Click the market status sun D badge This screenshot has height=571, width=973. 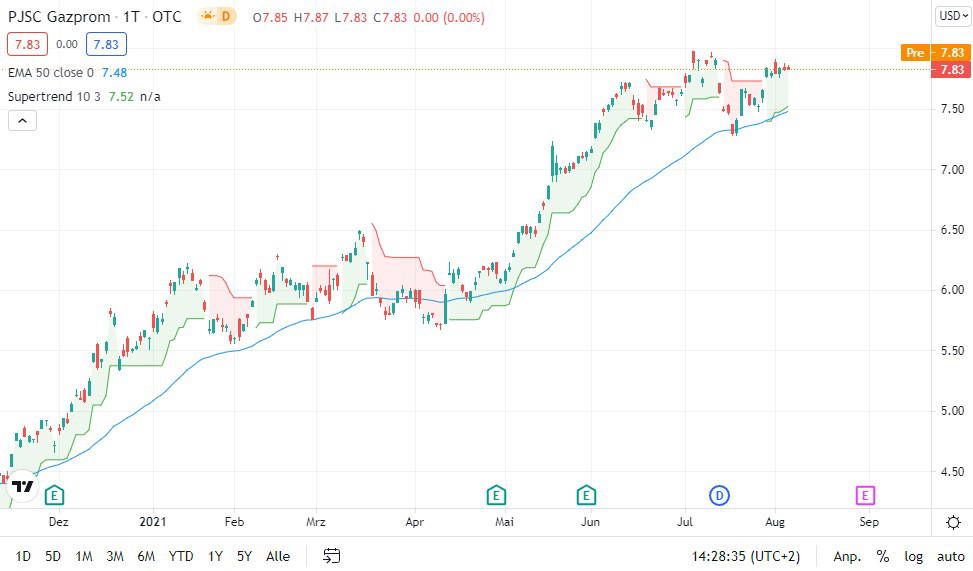click(x=217, y=17)
